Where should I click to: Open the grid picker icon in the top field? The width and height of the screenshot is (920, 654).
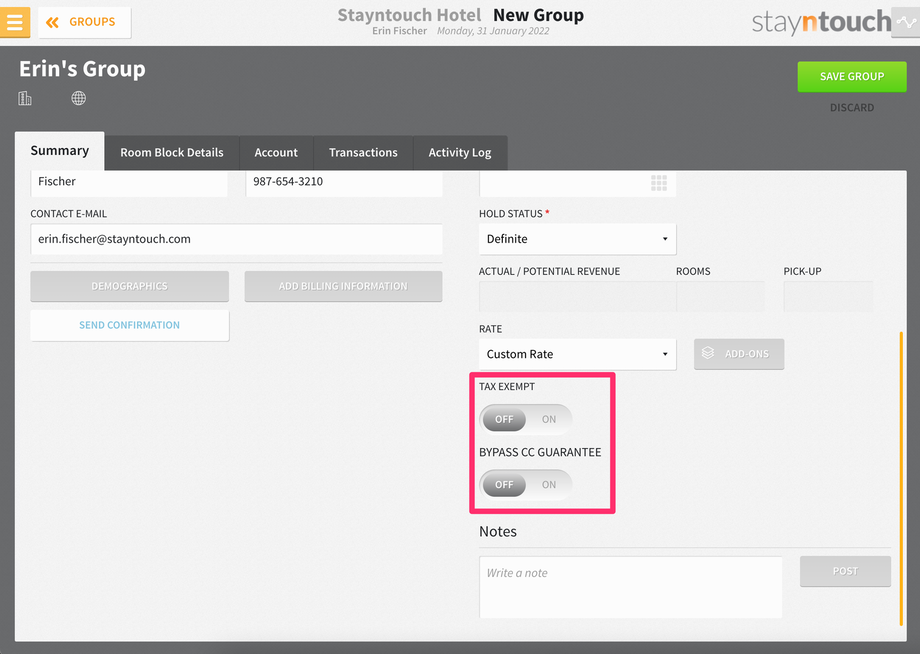pyautogui.click(x=659, y=183)
